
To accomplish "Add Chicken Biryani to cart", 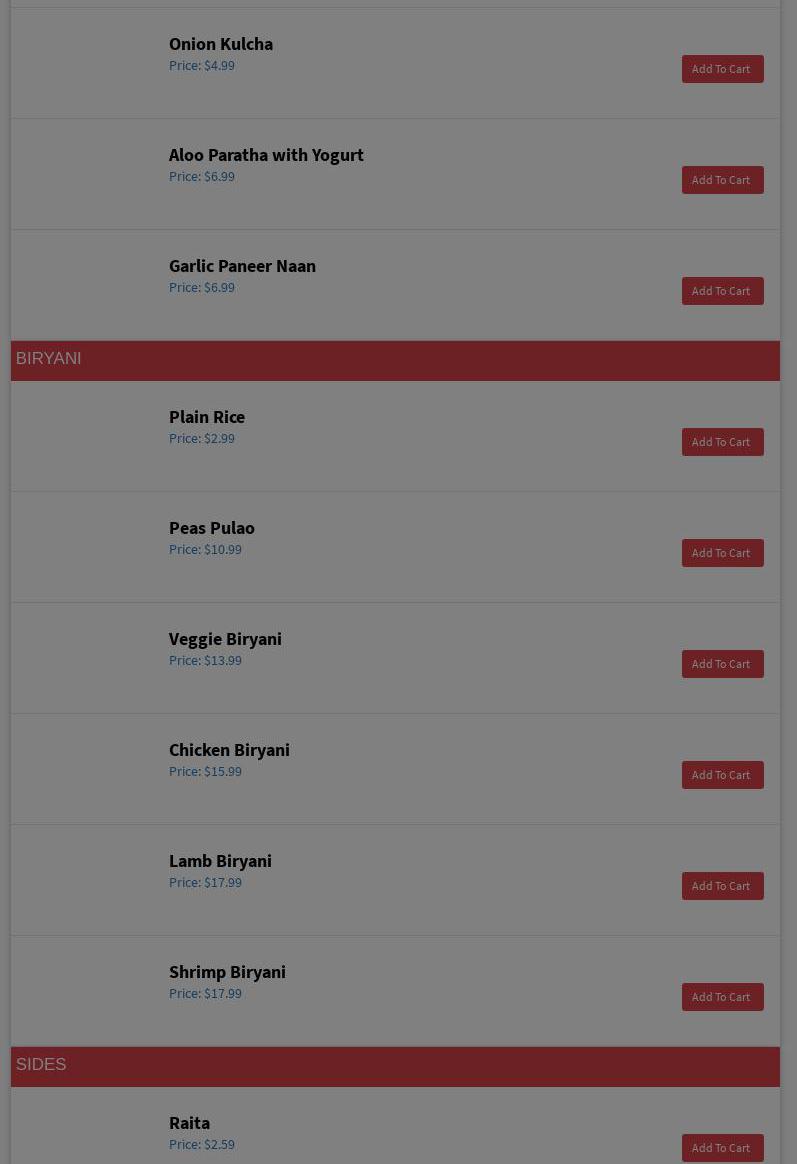I will click(x=722, y=775).
